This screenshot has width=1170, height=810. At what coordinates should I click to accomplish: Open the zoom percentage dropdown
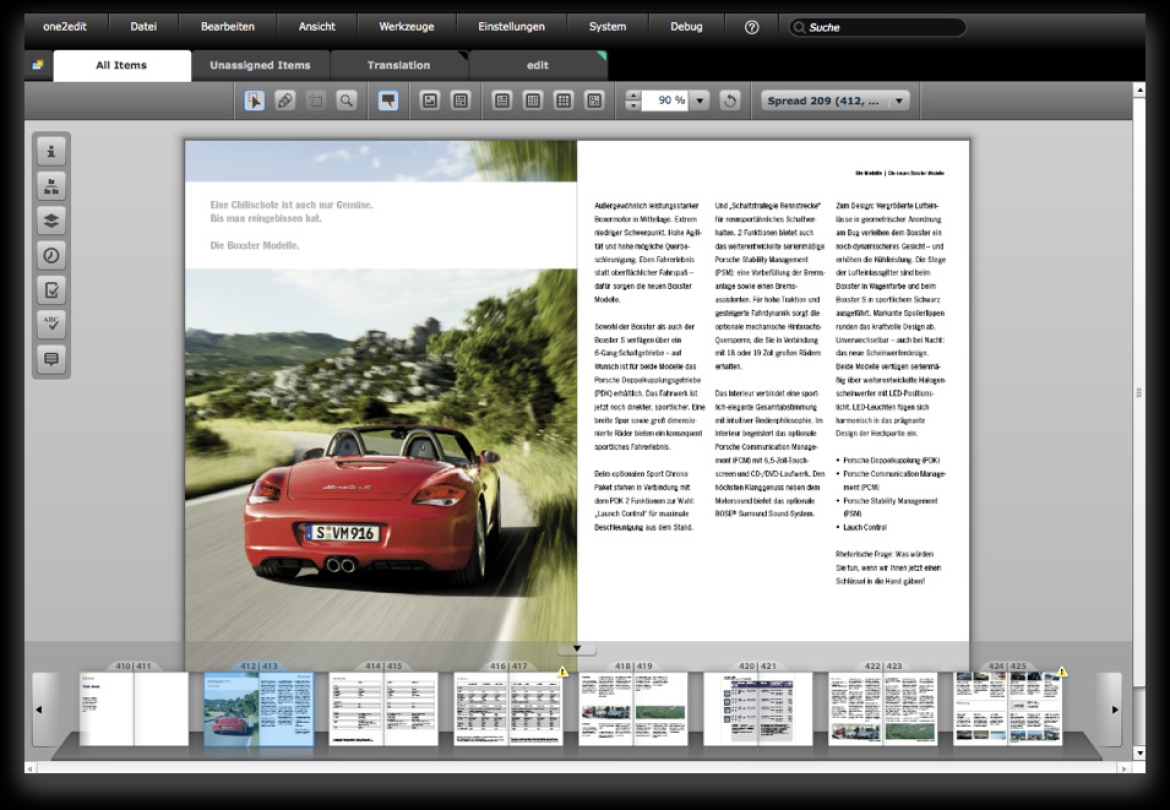pos(699,101)
